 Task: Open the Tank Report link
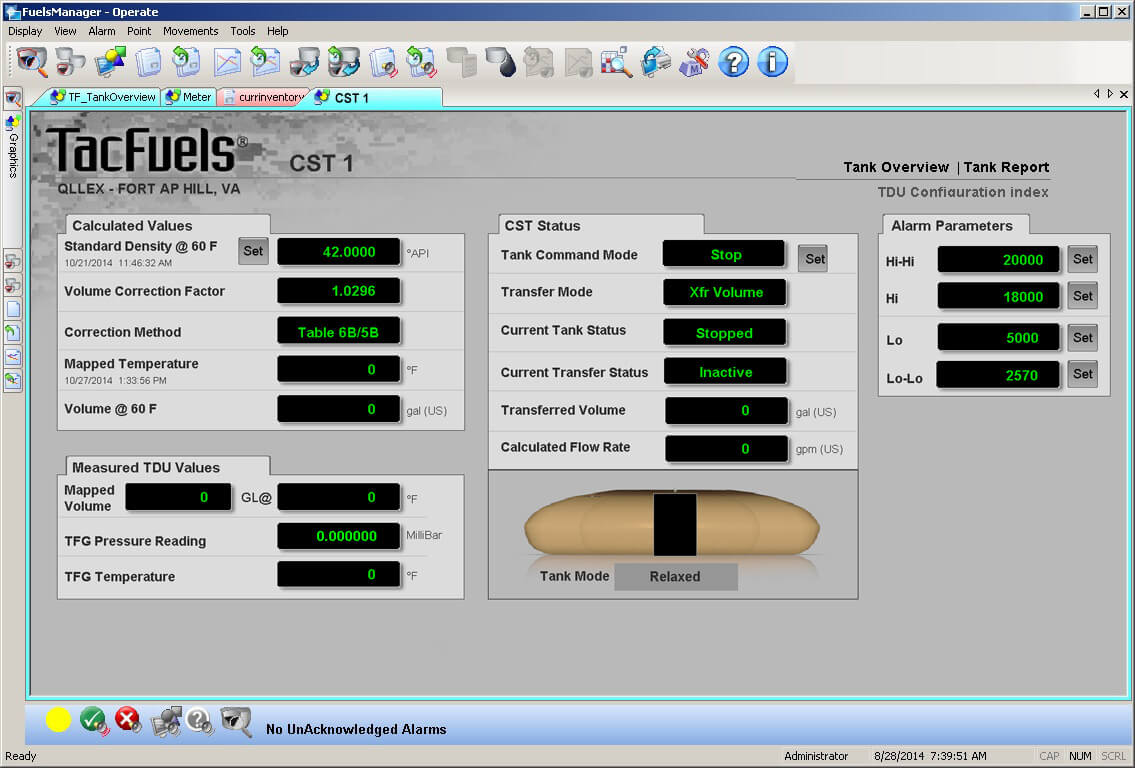pos(1006,167)
